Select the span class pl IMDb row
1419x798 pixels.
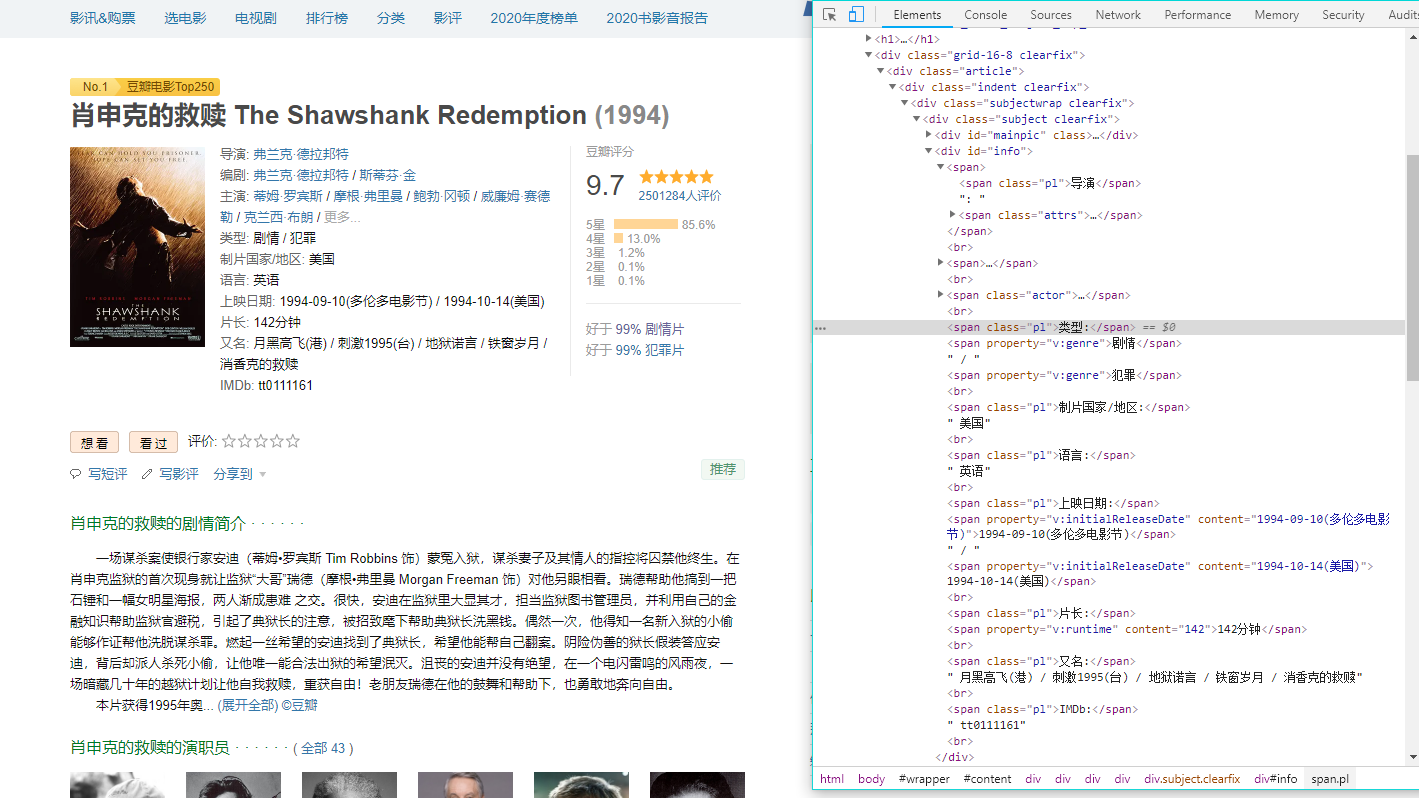pos(1043,709)
